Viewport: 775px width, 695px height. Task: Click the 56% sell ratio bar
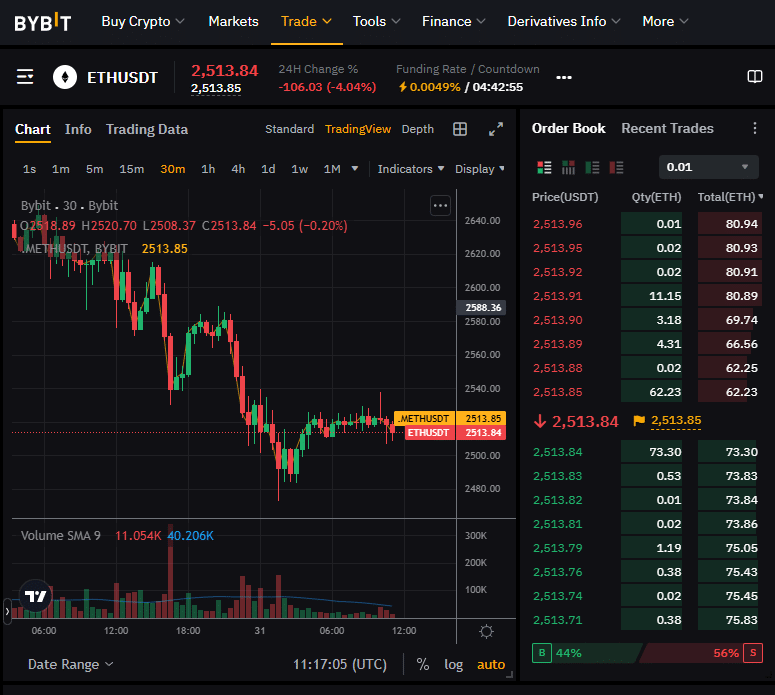[x=692, y=653]
